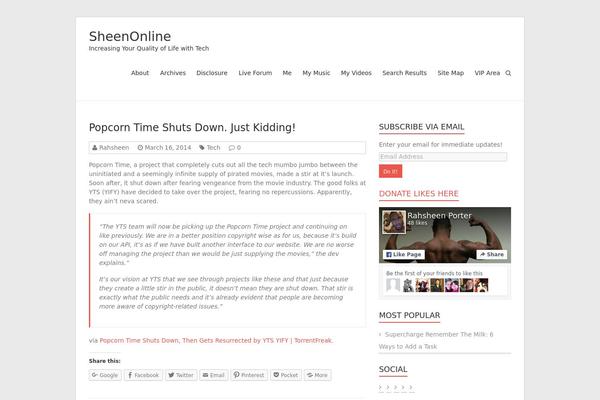Go to My Videos page
The width and height of the screenshot is (600, 400).
(x=356, y=73)
